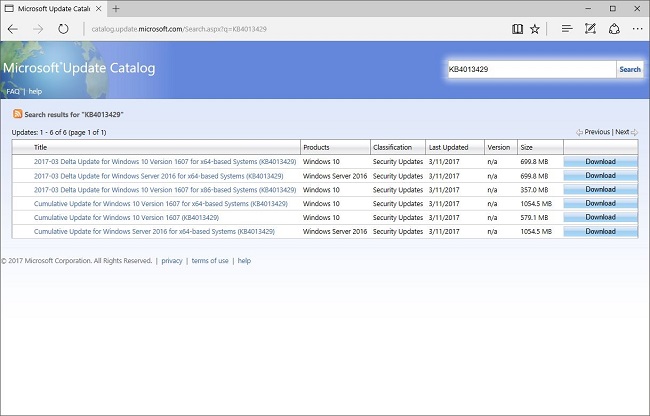Download Windows Server 2016 Cumulative Update 1054.5 MB
The height and width of the screenshot is (416, 650).
(600, 231)
